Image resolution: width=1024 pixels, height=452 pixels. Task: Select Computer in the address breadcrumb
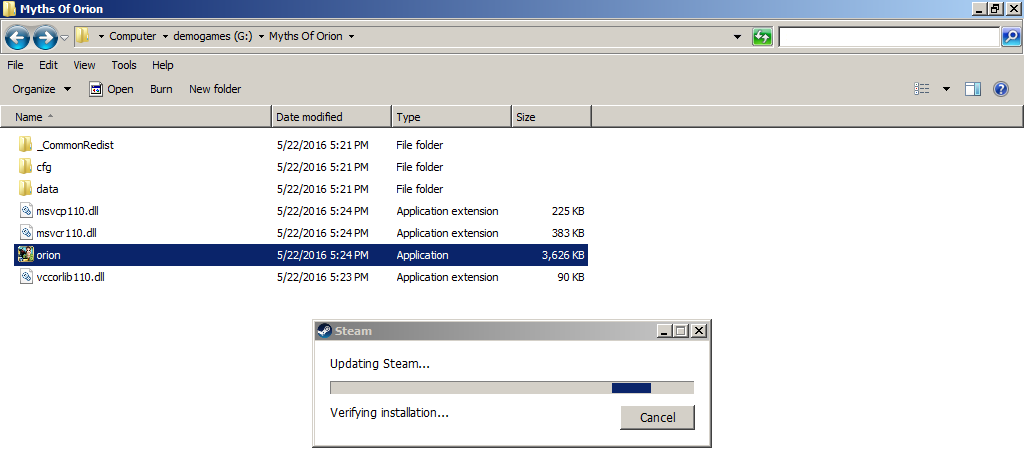[x=133, y=36]
